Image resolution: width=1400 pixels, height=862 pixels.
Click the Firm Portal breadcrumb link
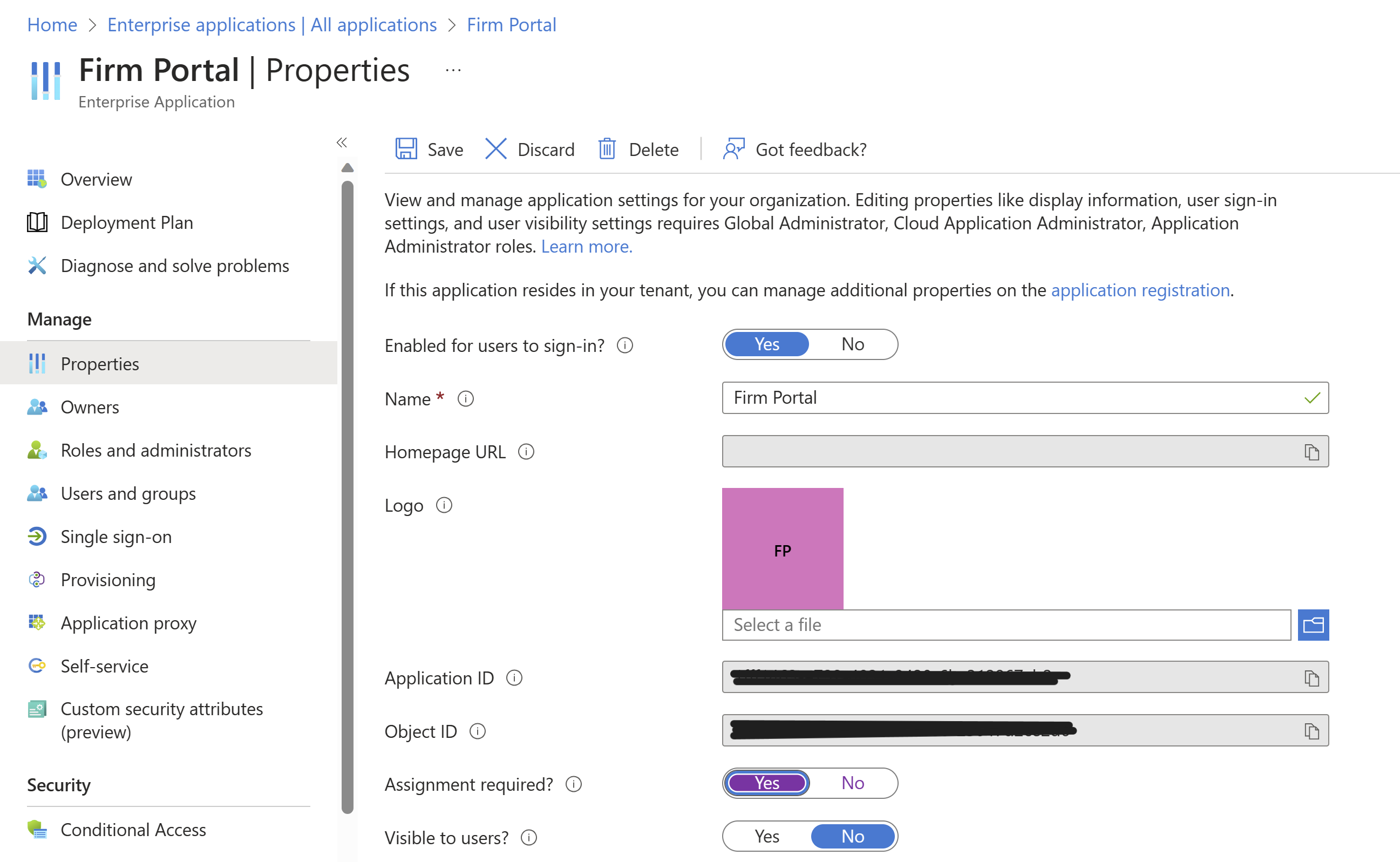[x=511, y=25]
